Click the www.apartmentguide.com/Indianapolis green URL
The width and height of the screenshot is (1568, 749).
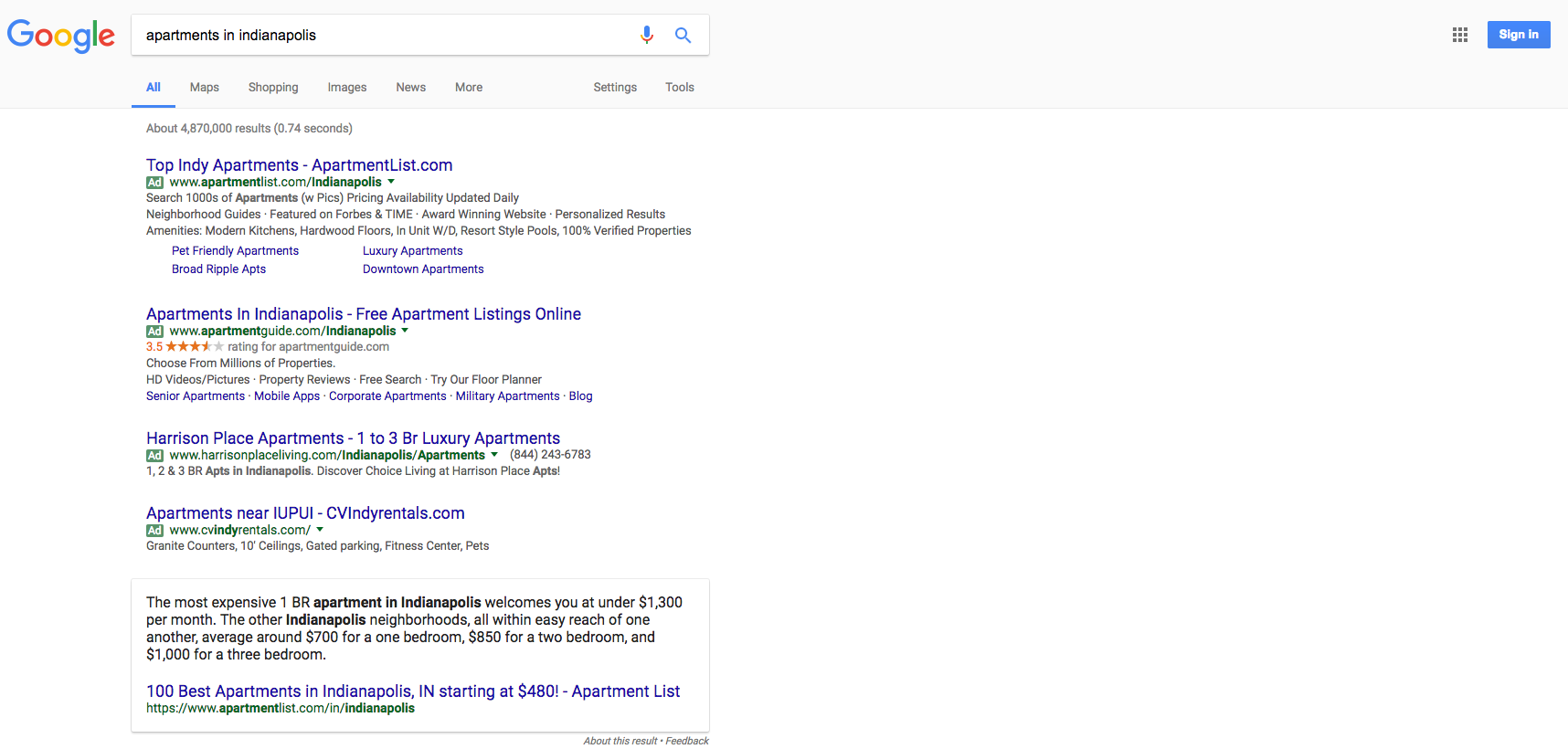[x=283, y=332]
